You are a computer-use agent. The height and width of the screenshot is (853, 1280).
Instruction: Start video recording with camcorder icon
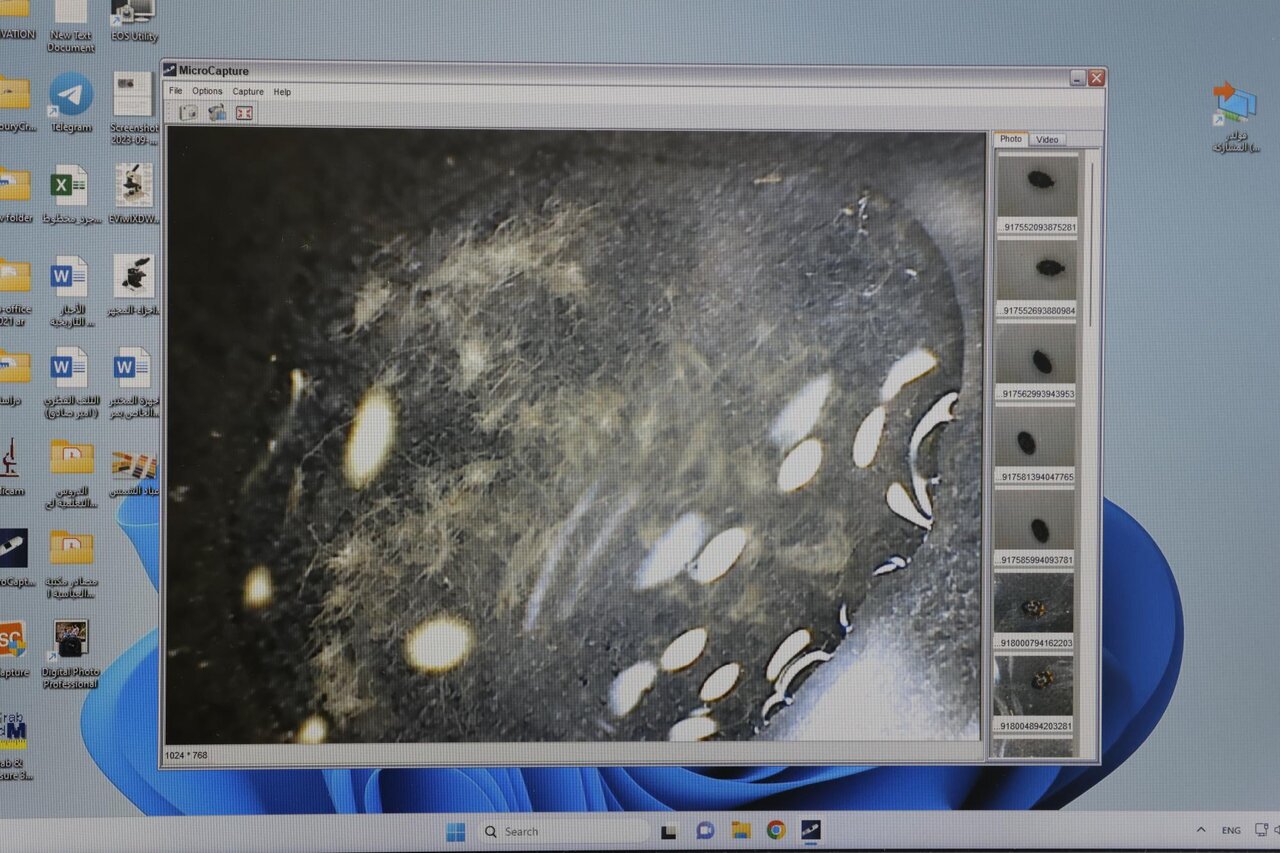pyautogui.click(x=216, y=113)
